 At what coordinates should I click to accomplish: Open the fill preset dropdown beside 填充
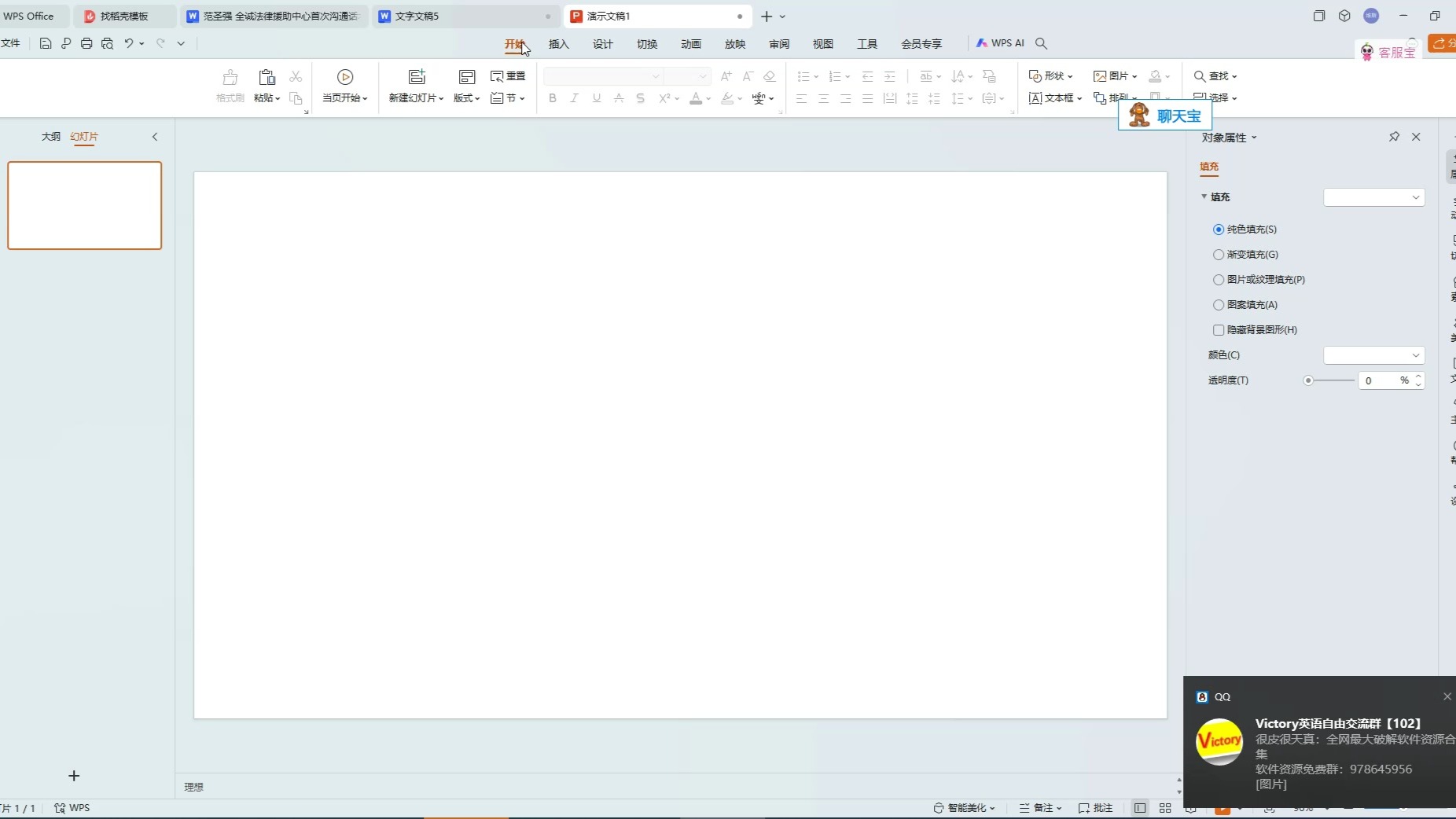pos(1374,197)
